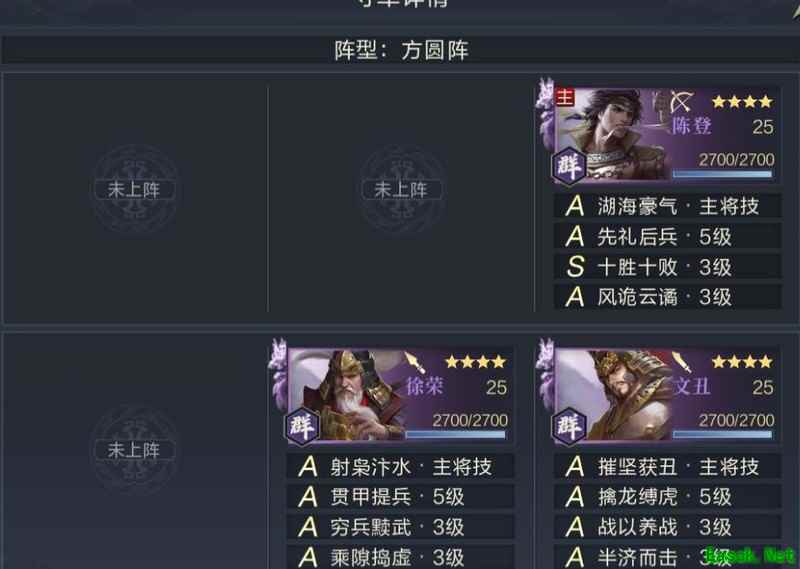Image resolution: width=800 pixels, height=569 pixels.
Task: Open 文丑's general portrait
Action: tap(615, 395)
